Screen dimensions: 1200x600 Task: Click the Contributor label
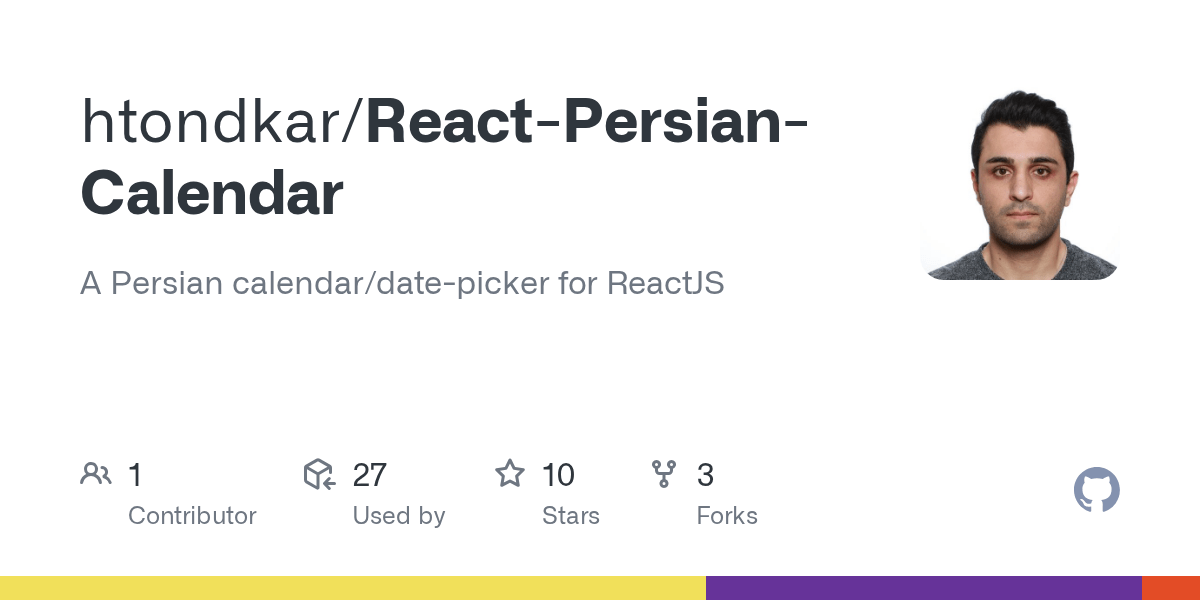(192, 516)
